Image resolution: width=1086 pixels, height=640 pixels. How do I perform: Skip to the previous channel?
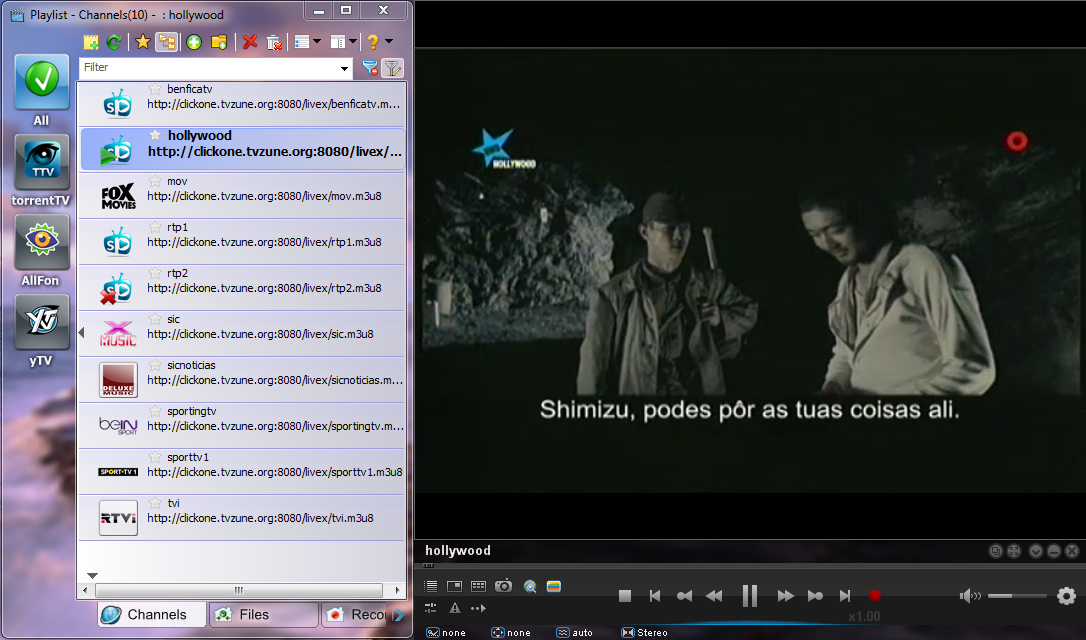(x=655, y=596)
